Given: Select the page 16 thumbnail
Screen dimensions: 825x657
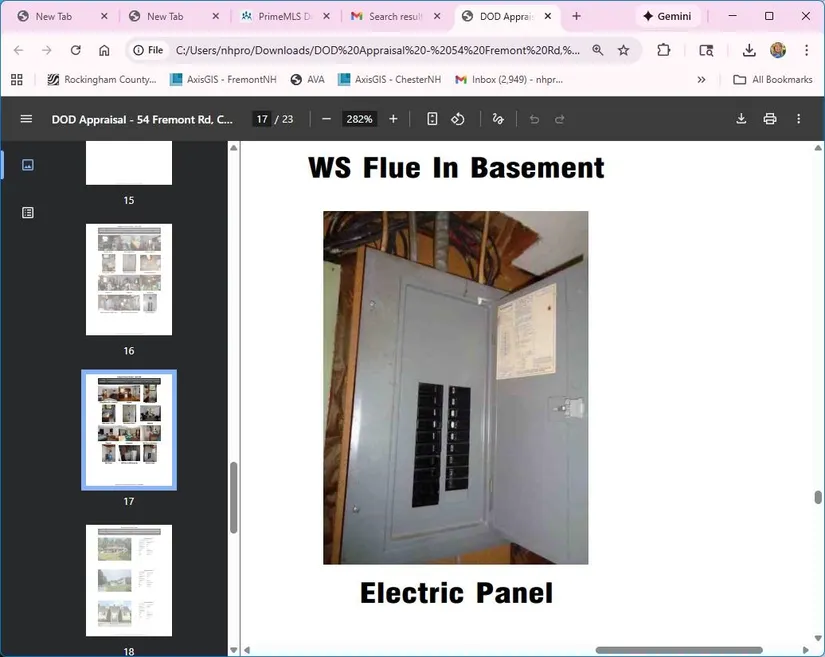Looking at the screenshot, I should click(x=129, y=279).
